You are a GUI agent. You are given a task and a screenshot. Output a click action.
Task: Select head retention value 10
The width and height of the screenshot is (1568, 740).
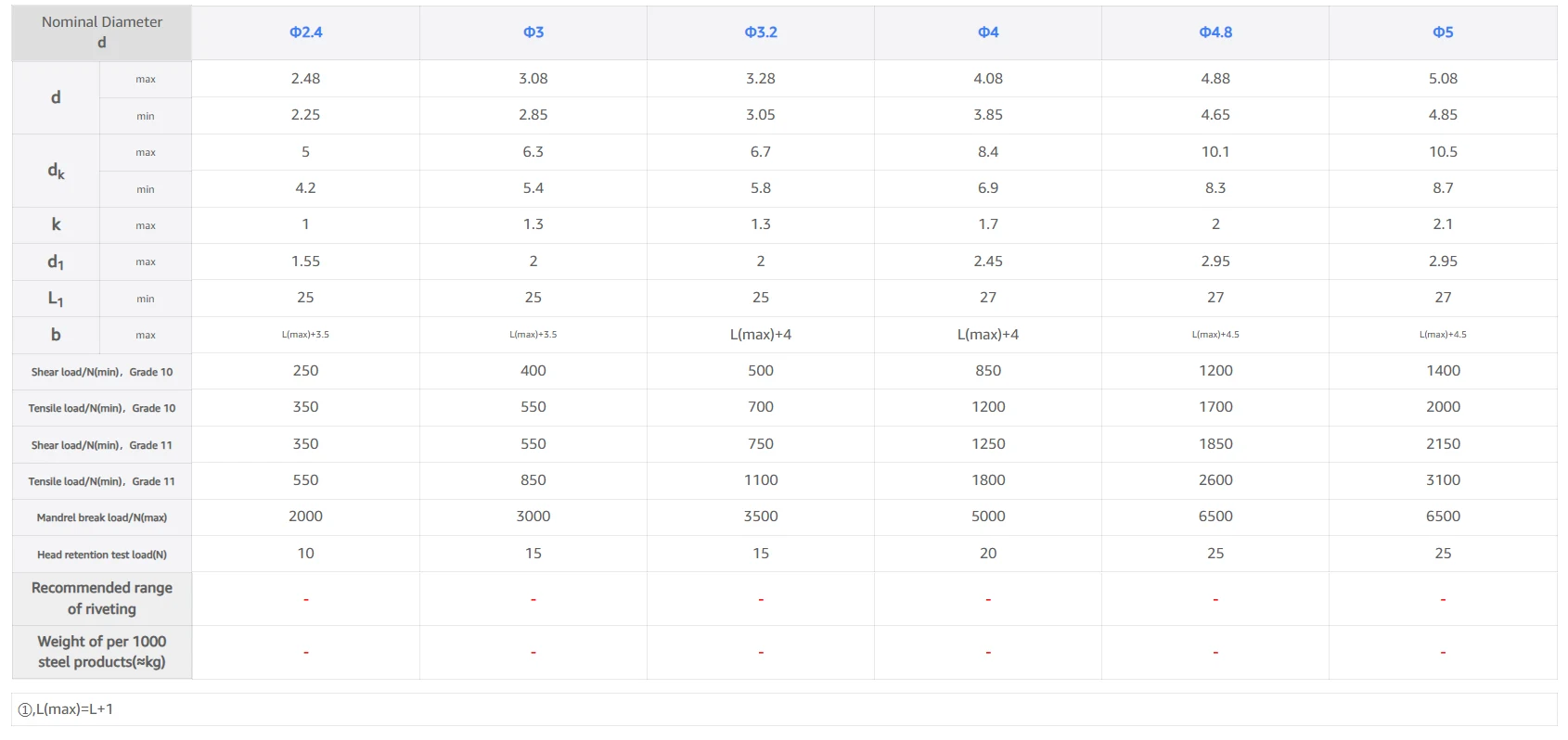click(305, 554)
